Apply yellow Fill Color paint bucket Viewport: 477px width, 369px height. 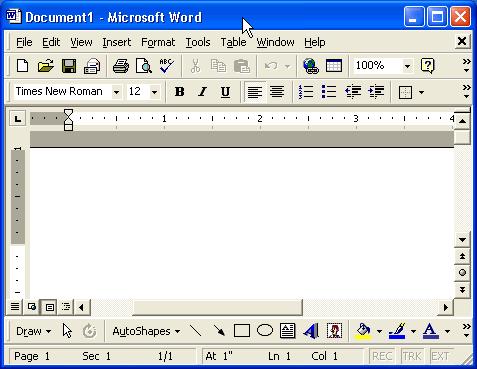363,331
